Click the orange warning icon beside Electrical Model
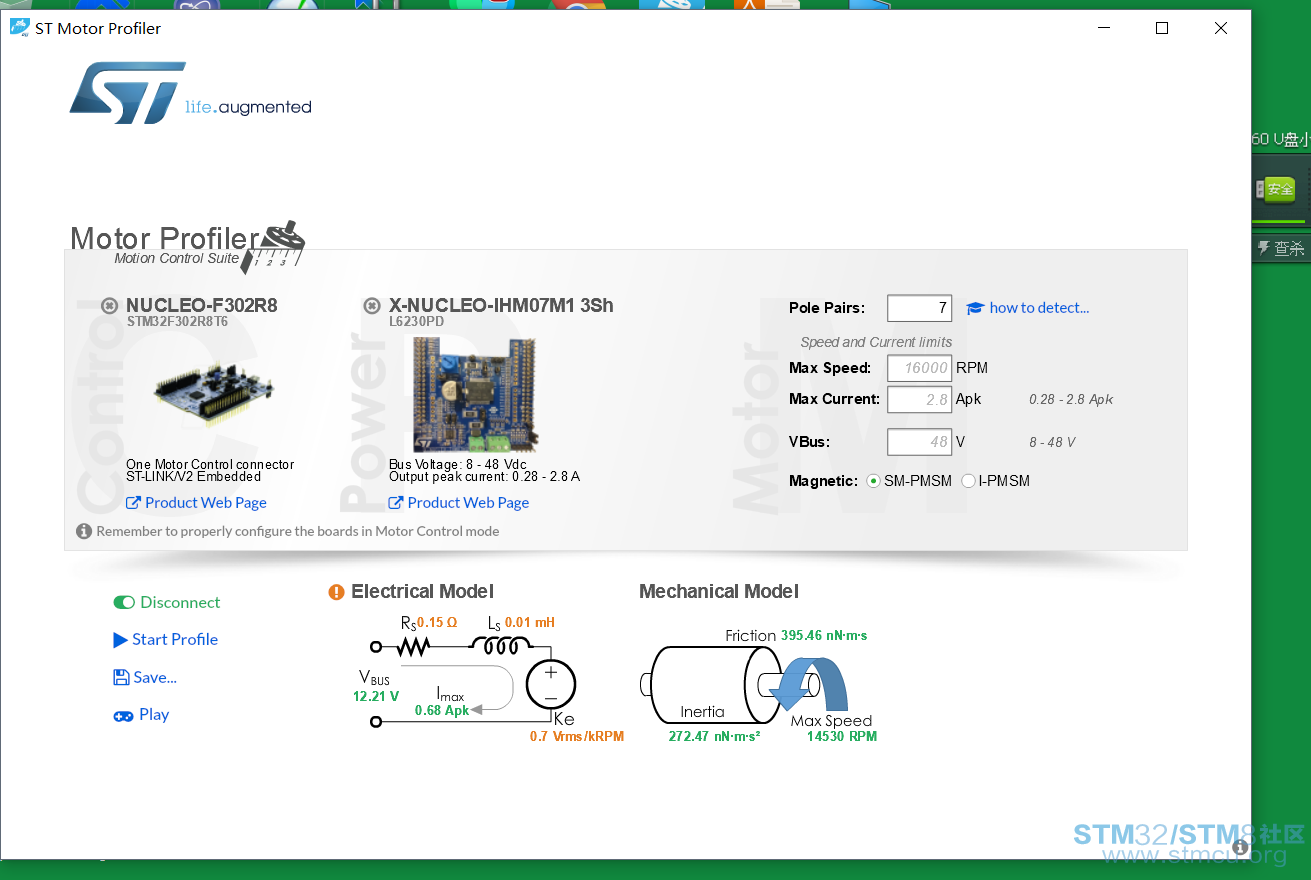 [x=337, y=592]
